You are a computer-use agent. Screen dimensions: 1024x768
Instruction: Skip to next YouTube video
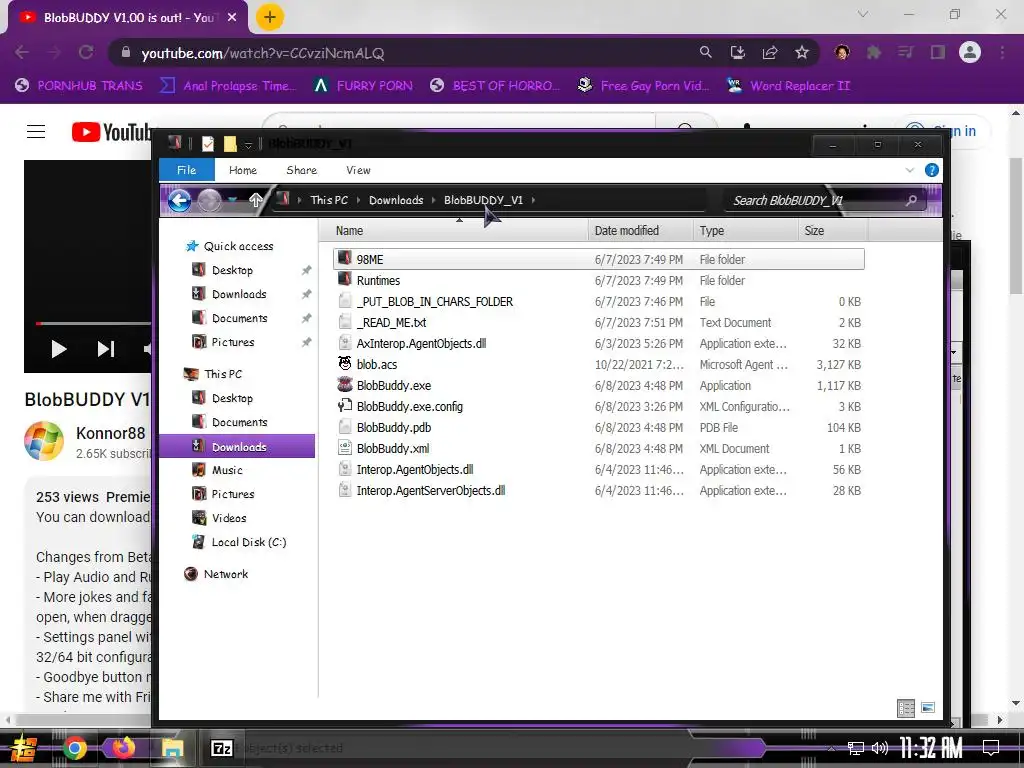[x=106, y=349]
